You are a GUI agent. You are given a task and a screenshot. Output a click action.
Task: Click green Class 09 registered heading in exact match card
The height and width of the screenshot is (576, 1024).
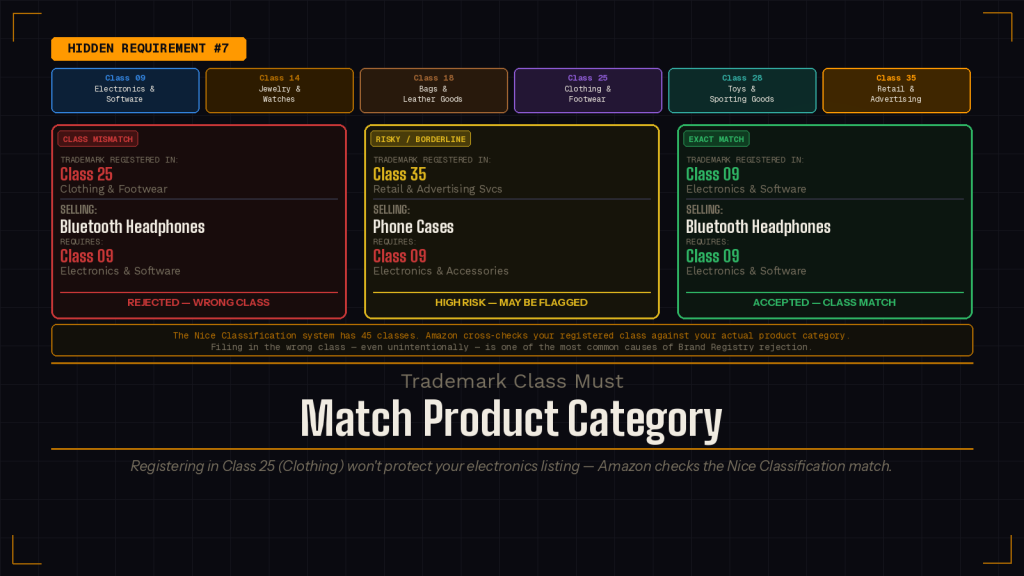coord(712,174)
